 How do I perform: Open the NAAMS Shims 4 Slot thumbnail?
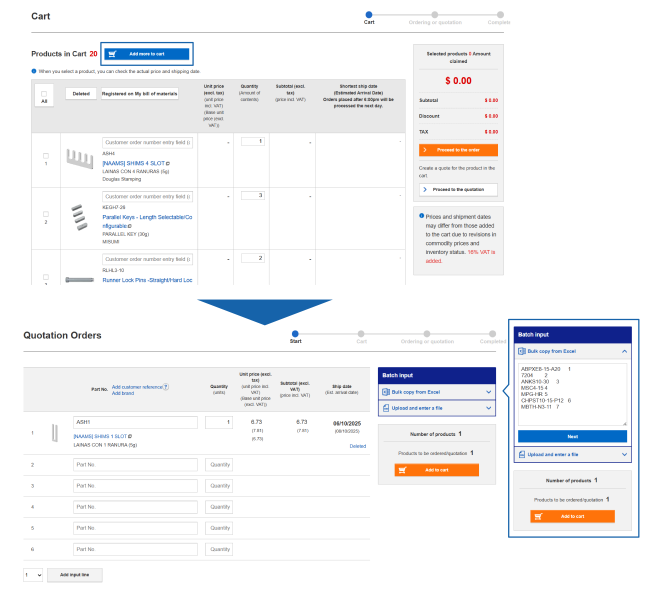pos(79,158)
